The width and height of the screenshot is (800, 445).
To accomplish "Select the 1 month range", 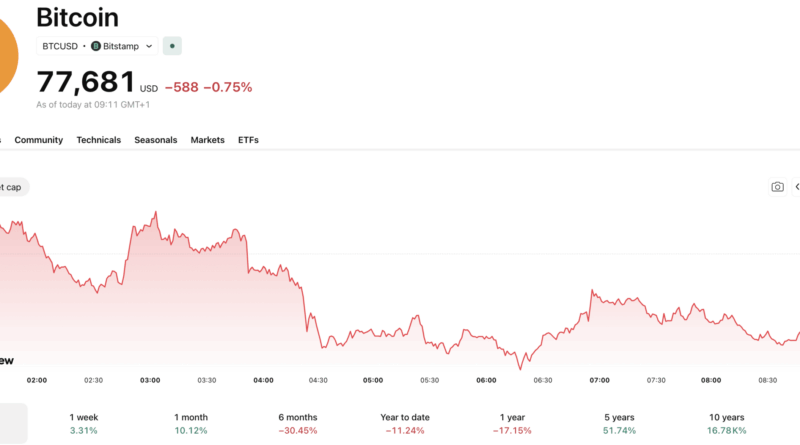I will click(189, 423).
